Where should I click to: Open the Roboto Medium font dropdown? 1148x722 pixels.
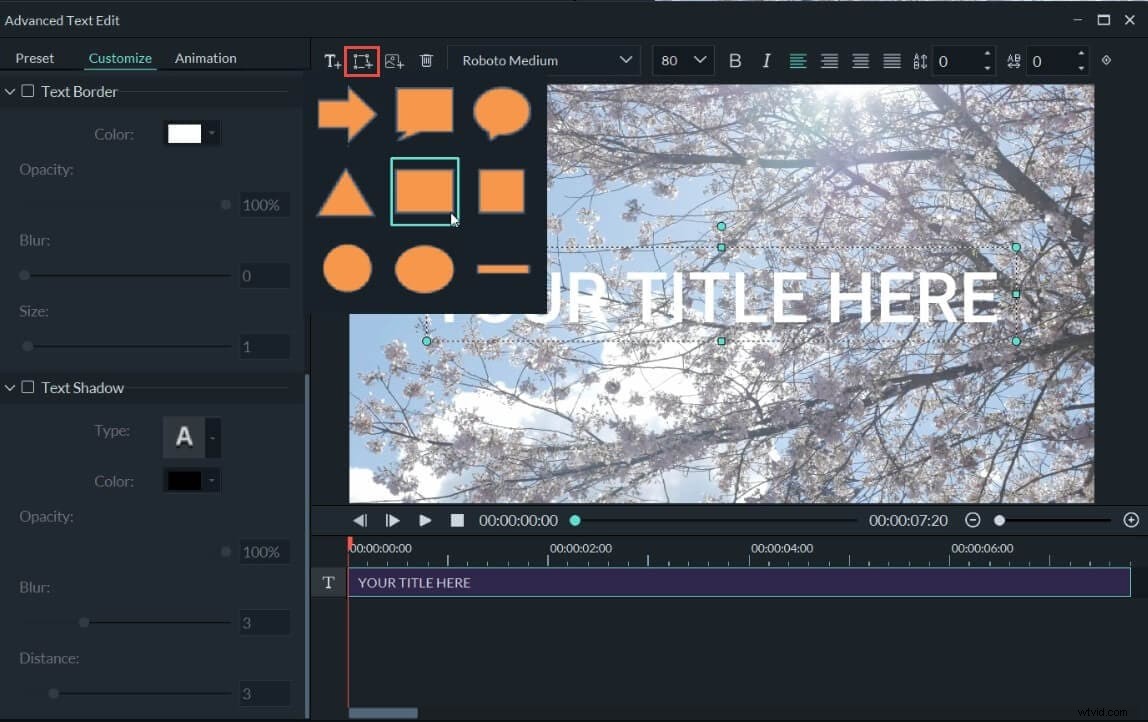pyautogui.click(x=544, y=60)
